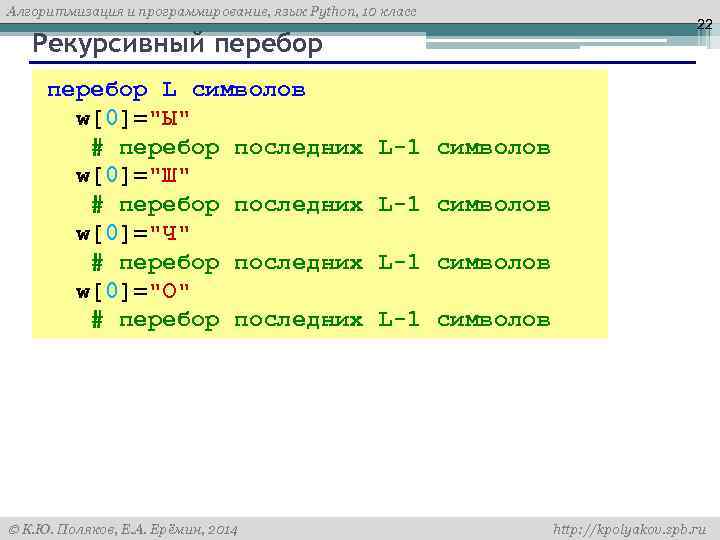Click the comment under w[0]="Ы"
This screenshot has height=540, width=720.
(321, 148)
